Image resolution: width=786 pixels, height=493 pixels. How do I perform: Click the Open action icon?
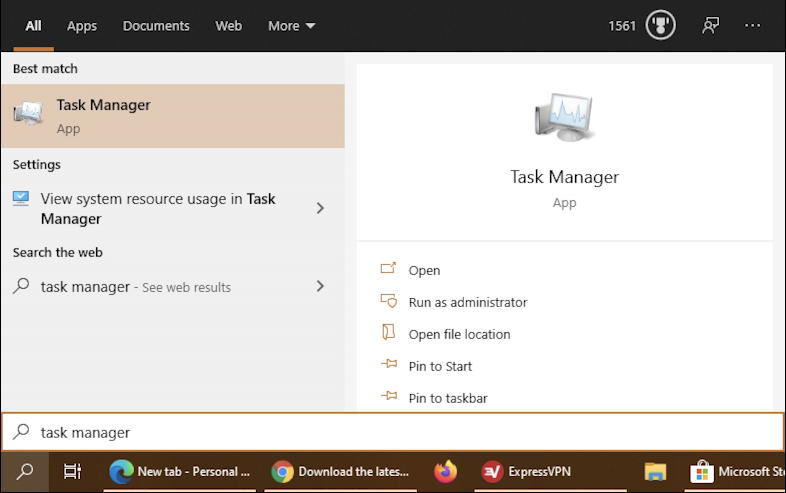click(x=388, y=269)
